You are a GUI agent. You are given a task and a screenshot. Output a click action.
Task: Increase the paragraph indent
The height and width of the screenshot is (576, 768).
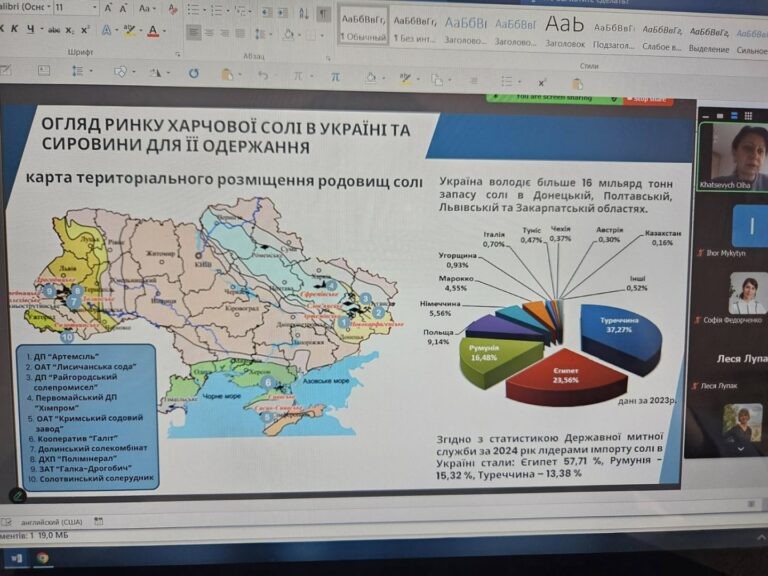(x=283, y=12)
